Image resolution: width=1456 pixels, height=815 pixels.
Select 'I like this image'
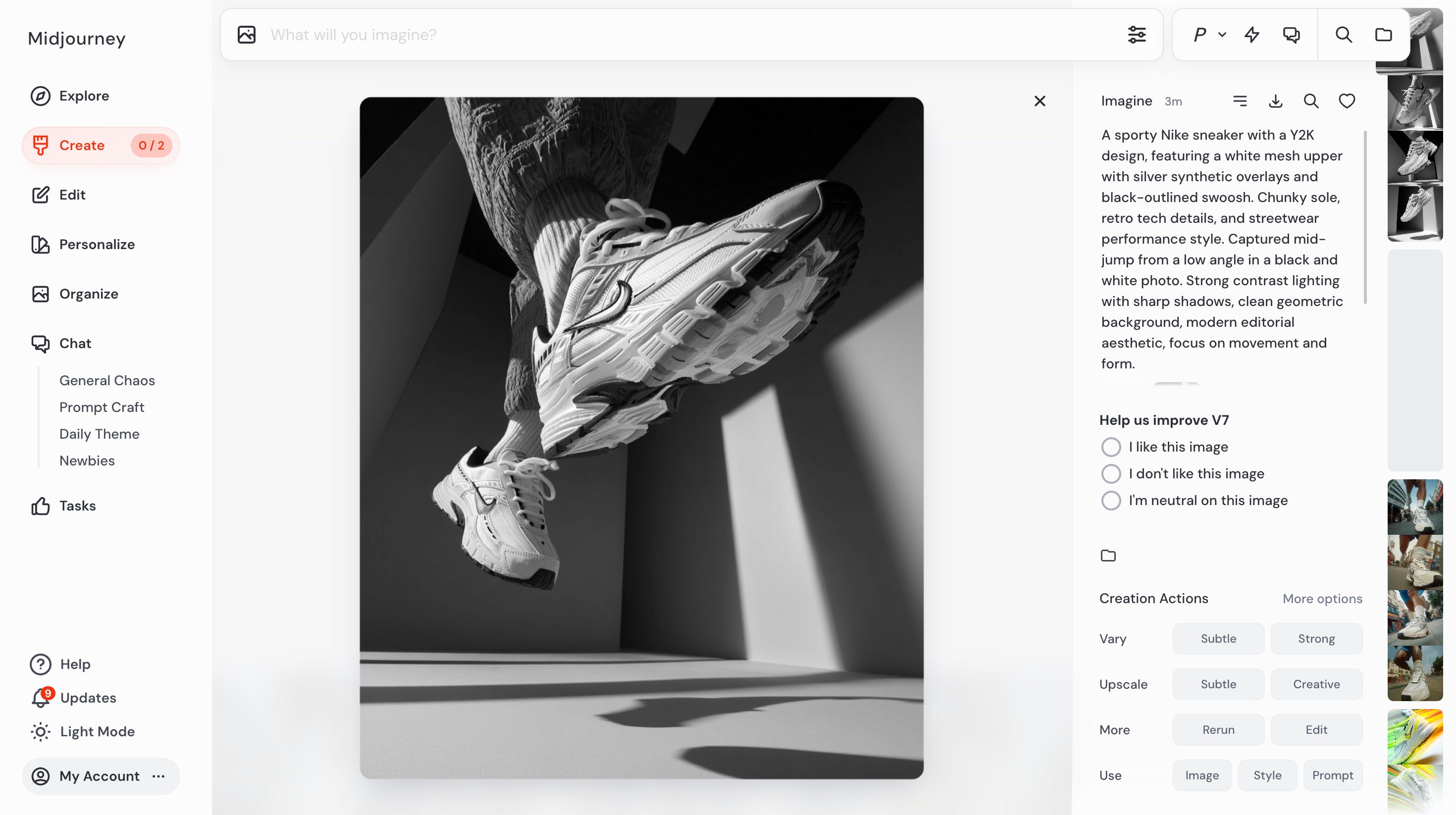click(1164, 447)
